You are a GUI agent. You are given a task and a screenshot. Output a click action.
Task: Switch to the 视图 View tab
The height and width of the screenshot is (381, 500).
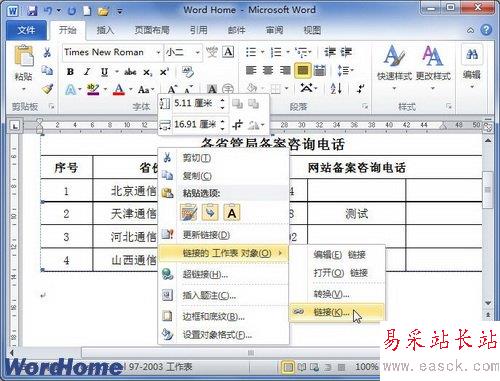tap(312, 30)
